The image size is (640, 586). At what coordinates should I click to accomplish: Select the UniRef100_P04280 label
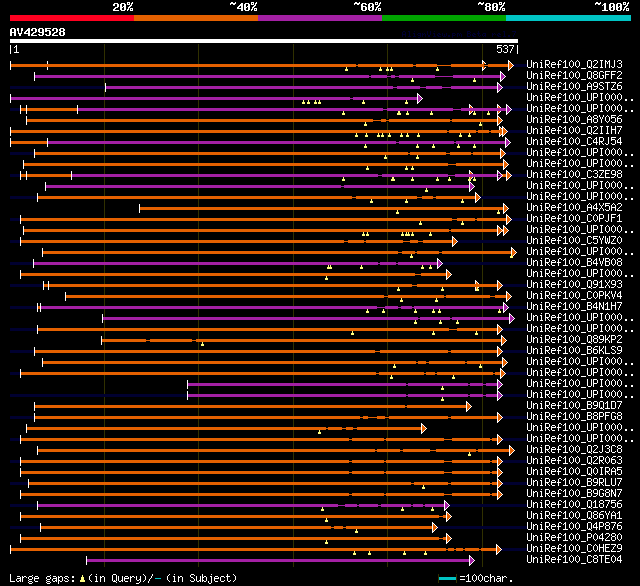(x=574, y=538)
